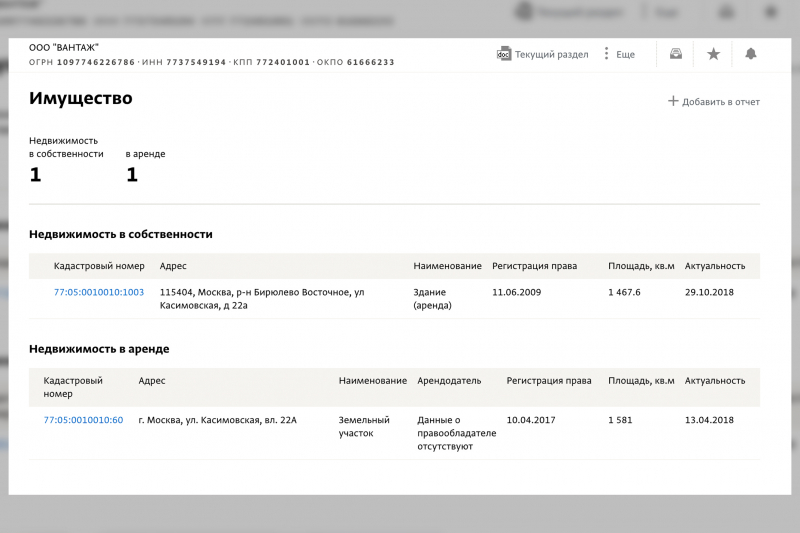This screenshot has width=800, height=533.
Task: Click registration date 10.04.2017
Action: (531, 420)
